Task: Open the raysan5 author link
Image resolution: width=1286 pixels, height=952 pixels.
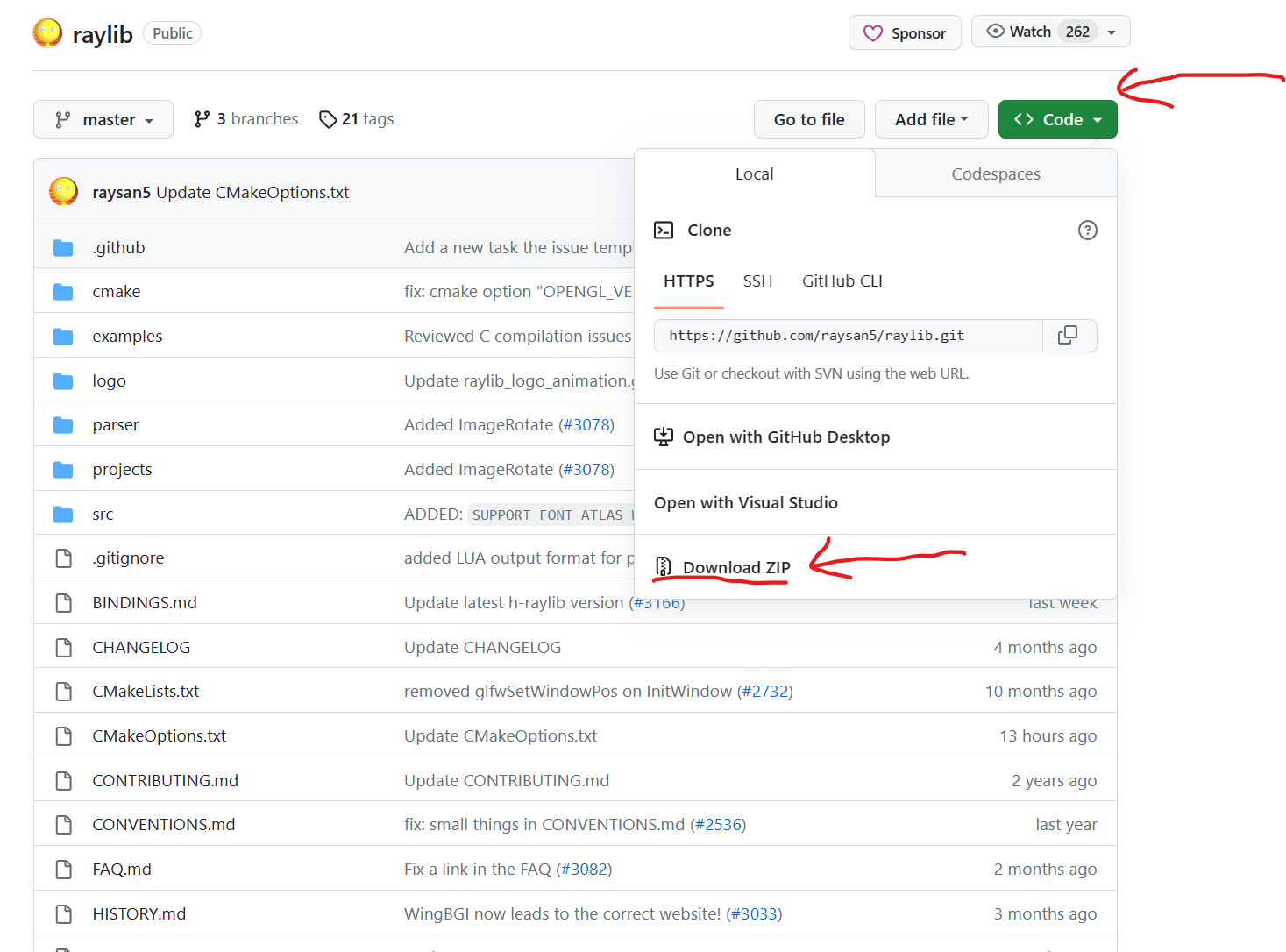Action: (x=122, y=192)
